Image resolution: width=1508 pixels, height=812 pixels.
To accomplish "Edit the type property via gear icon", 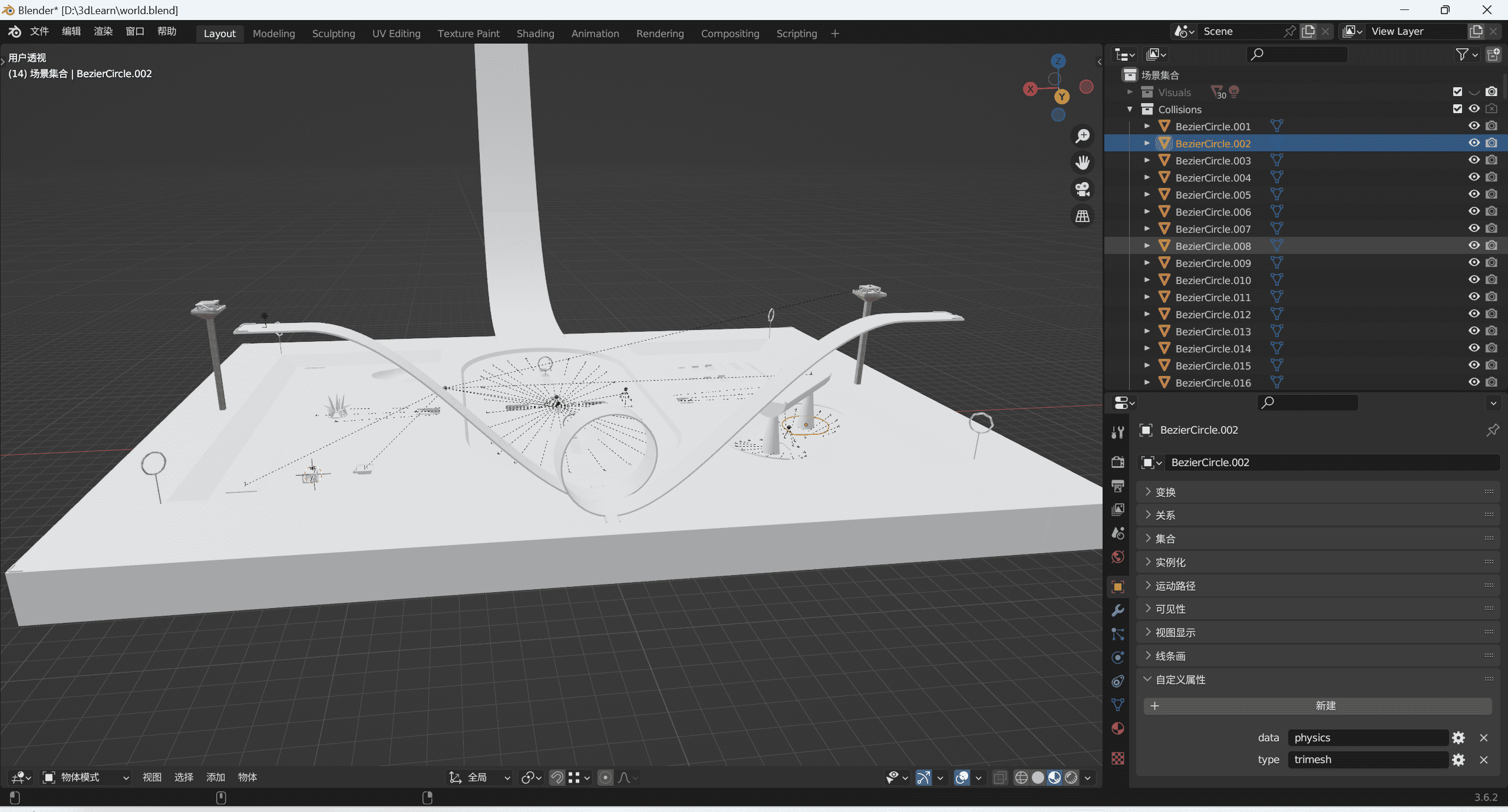I will 1458,760.
